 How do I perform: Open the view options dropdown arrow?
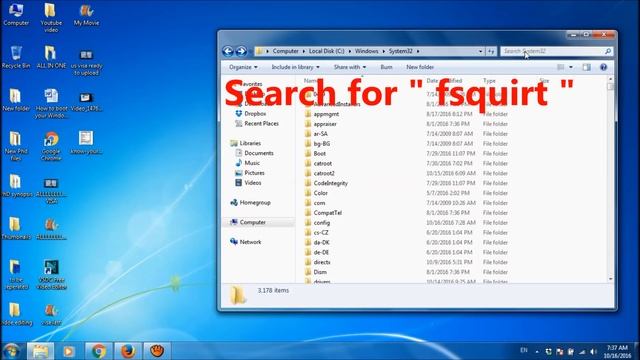click(x=571, y=67)
